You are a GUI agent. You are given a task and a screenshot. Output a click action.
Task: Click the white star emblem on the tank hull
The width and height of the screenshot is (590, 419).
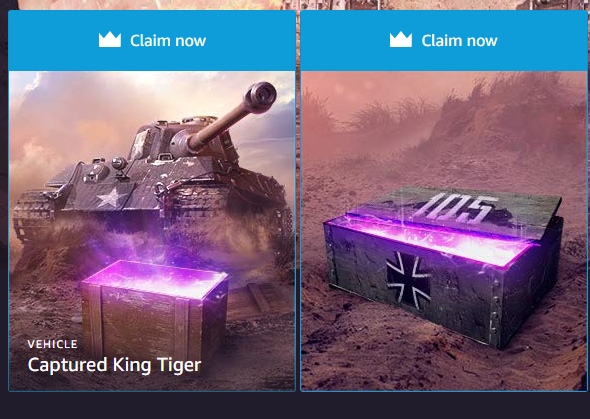pyautogui.click(x=111, y=197)
